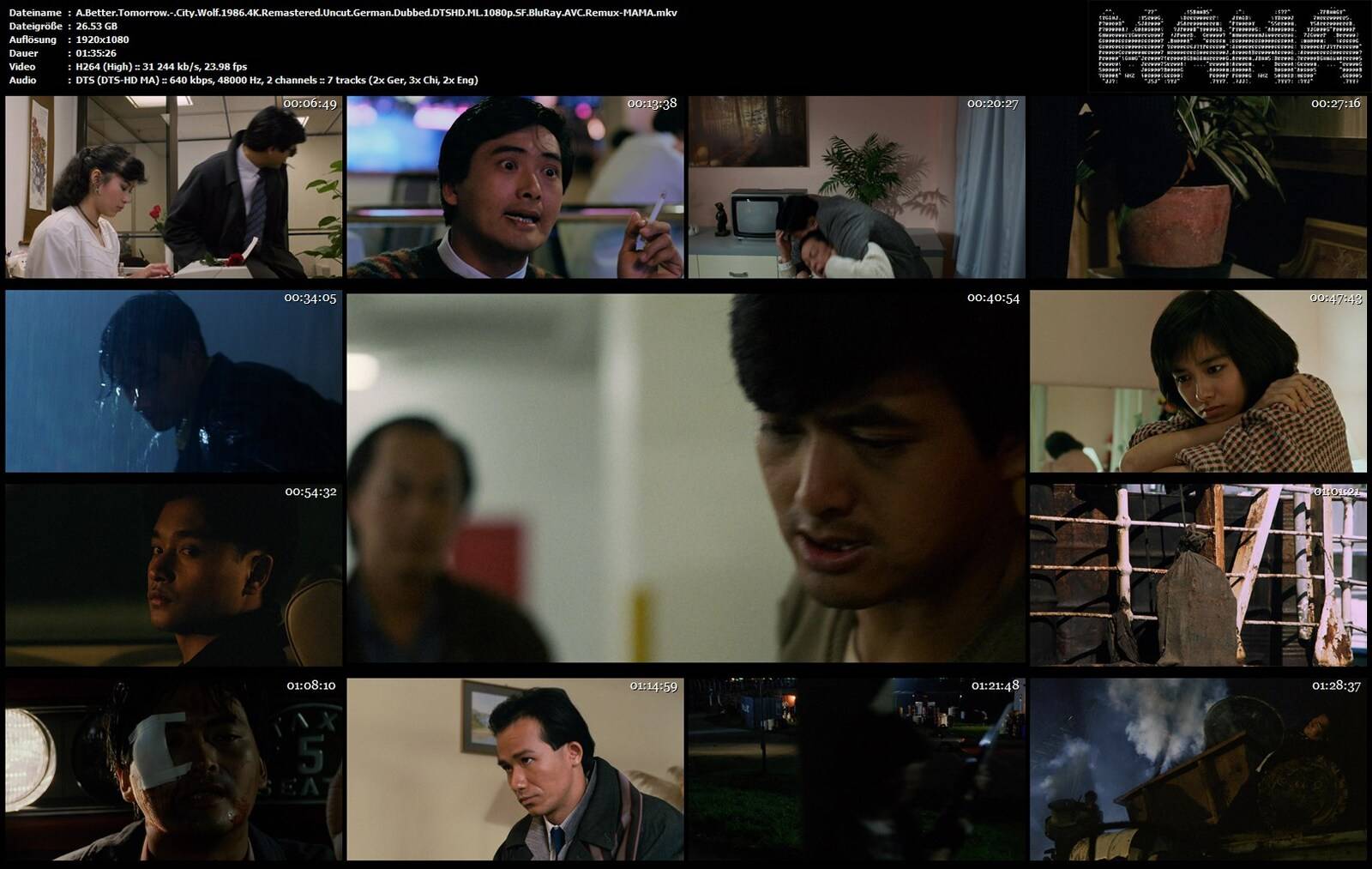Click the 01:08:10 timestamp
This screenshot has height=869, width=1372.
click(310, 686)
